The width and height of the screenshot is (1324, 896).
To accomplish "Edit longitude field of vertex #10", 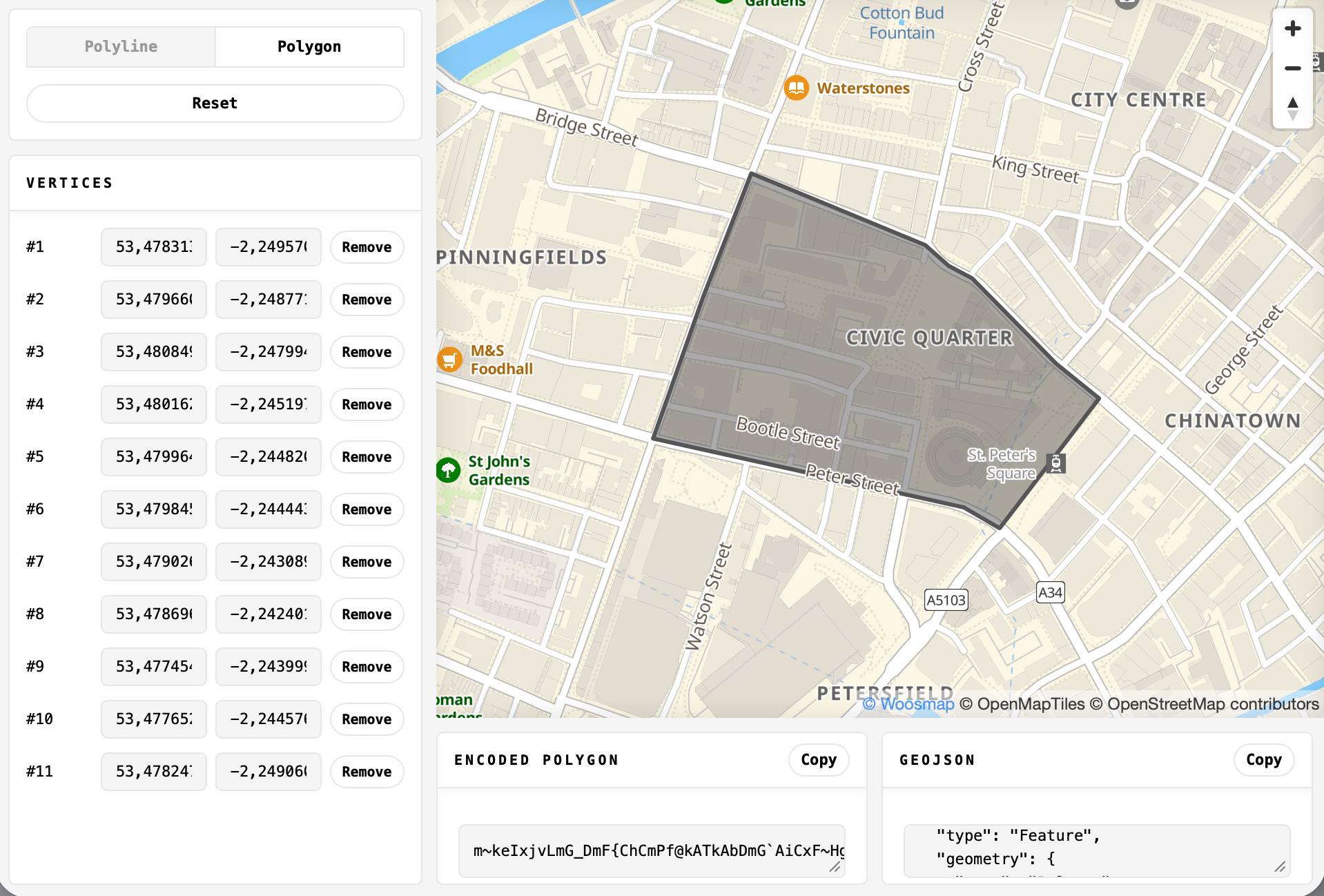I will [269, 719].
